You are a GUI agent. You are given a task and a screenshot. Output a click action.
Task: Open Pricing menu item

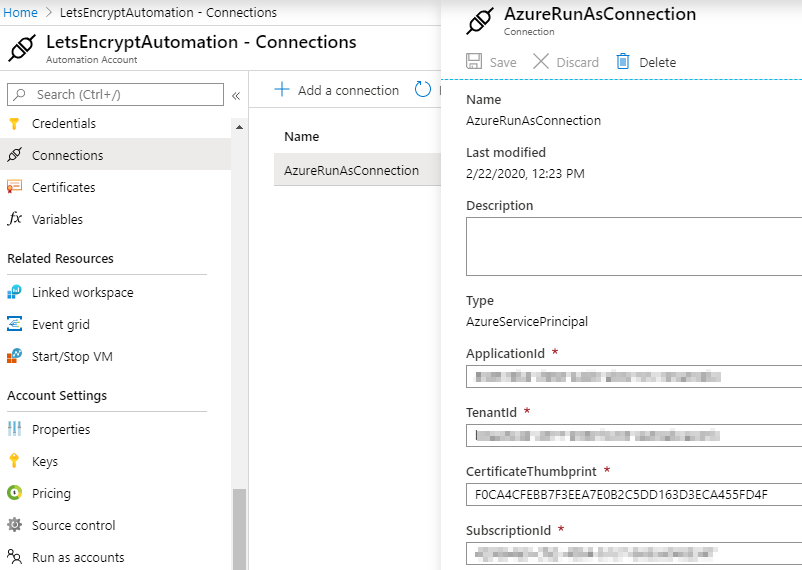[x=51, y=493]
